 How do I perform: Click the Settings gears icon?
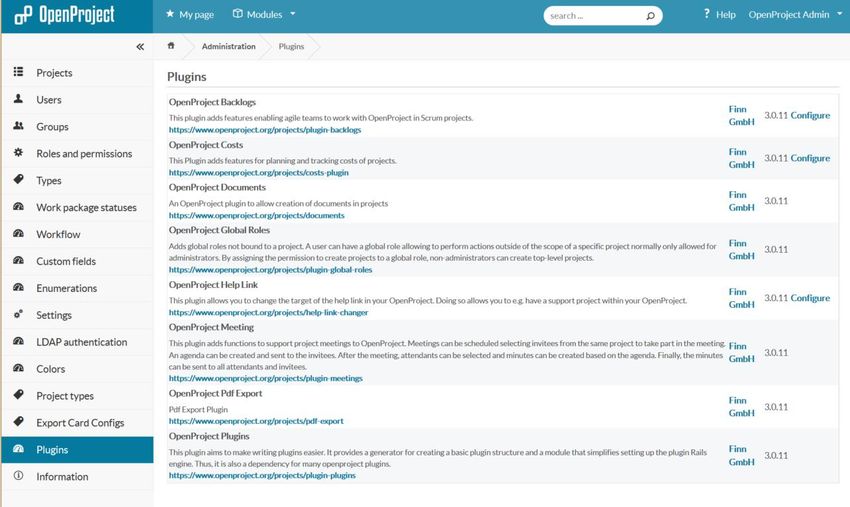[x=18, y=314]
